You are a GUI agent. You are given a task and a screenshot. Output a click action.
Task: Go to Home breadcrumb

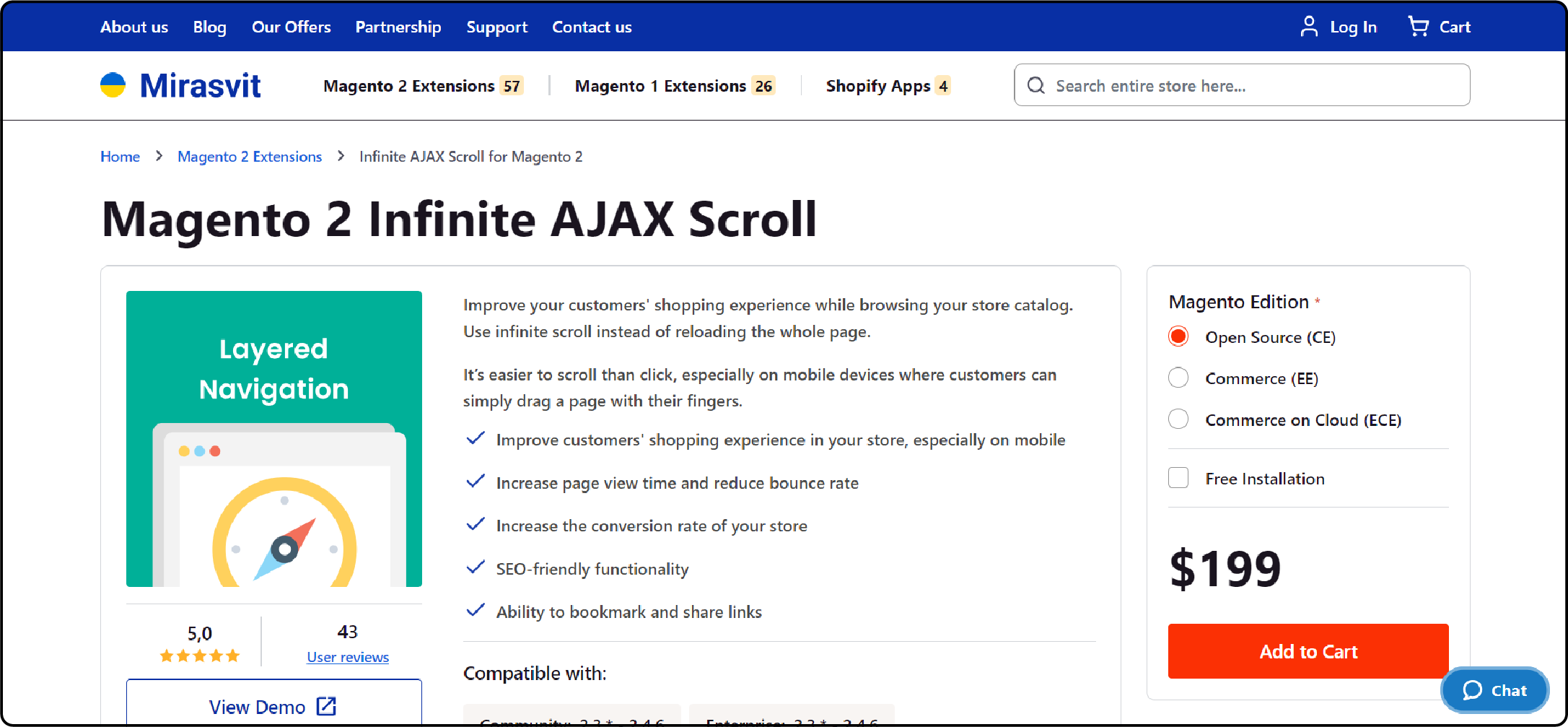[x=120, y=156]
